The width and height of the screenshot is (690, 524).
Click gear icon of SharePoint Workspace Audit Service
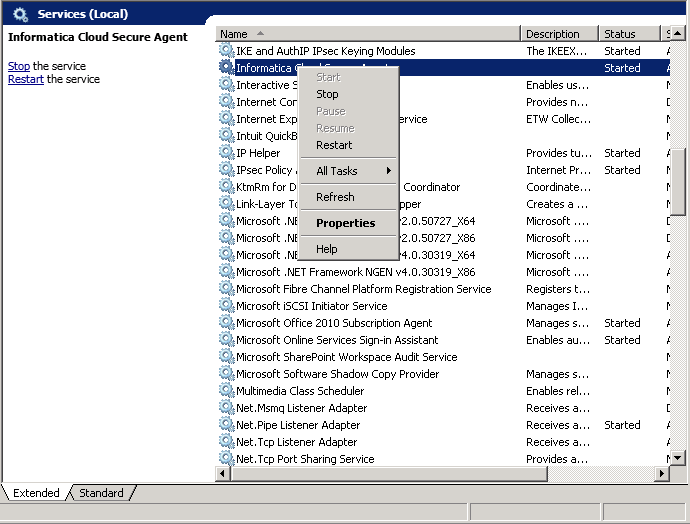coord(226,356)
